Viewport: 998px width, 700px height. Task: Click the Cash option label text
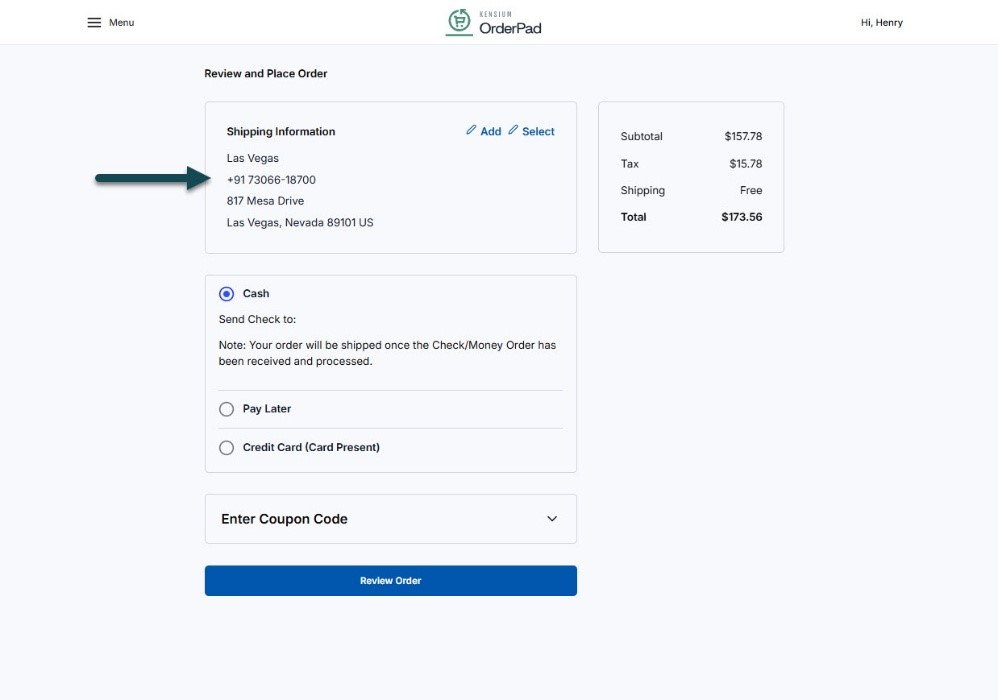pyautogui.click(x=256, y=293)
